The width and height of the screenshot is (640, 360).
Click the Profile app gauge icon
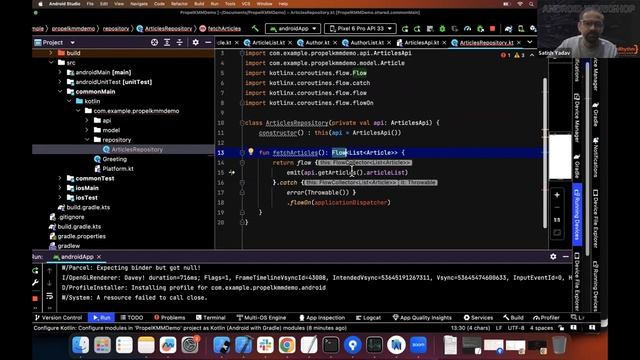[x=467, y=29]
